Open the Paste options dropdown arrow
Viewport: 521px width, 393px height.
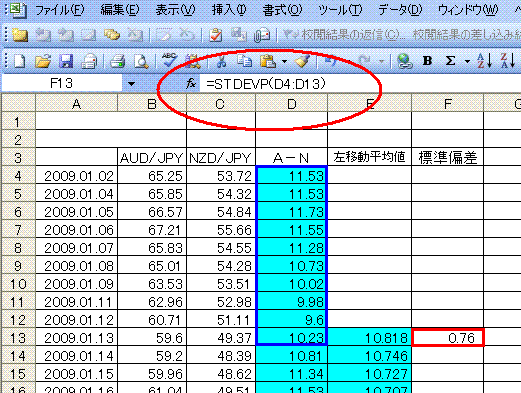pos(284,61)
